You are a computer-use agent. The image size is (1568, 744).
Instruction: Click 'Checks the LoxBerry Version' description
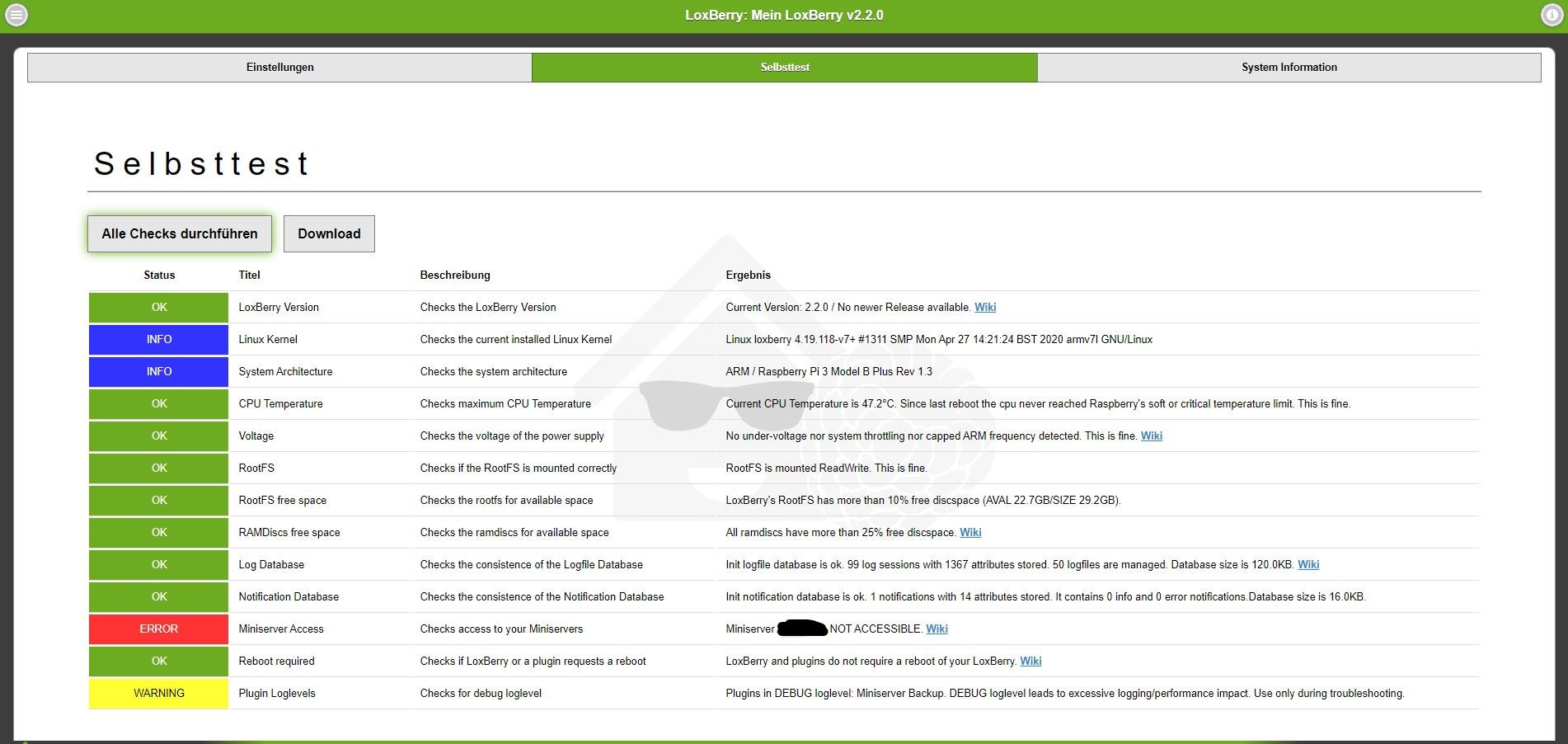coord(488,308)
